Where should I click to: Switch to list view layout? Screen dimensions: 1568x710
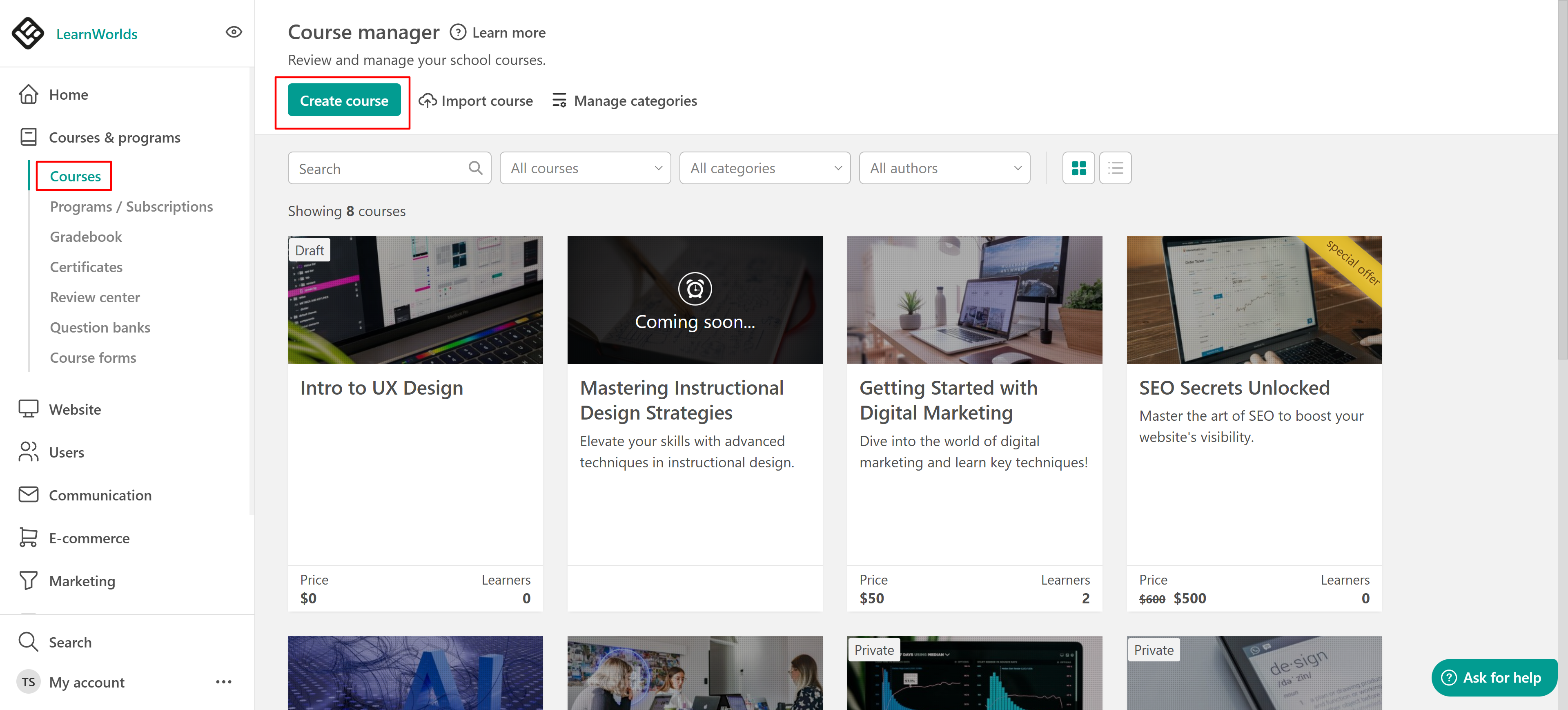(1115, 168)
